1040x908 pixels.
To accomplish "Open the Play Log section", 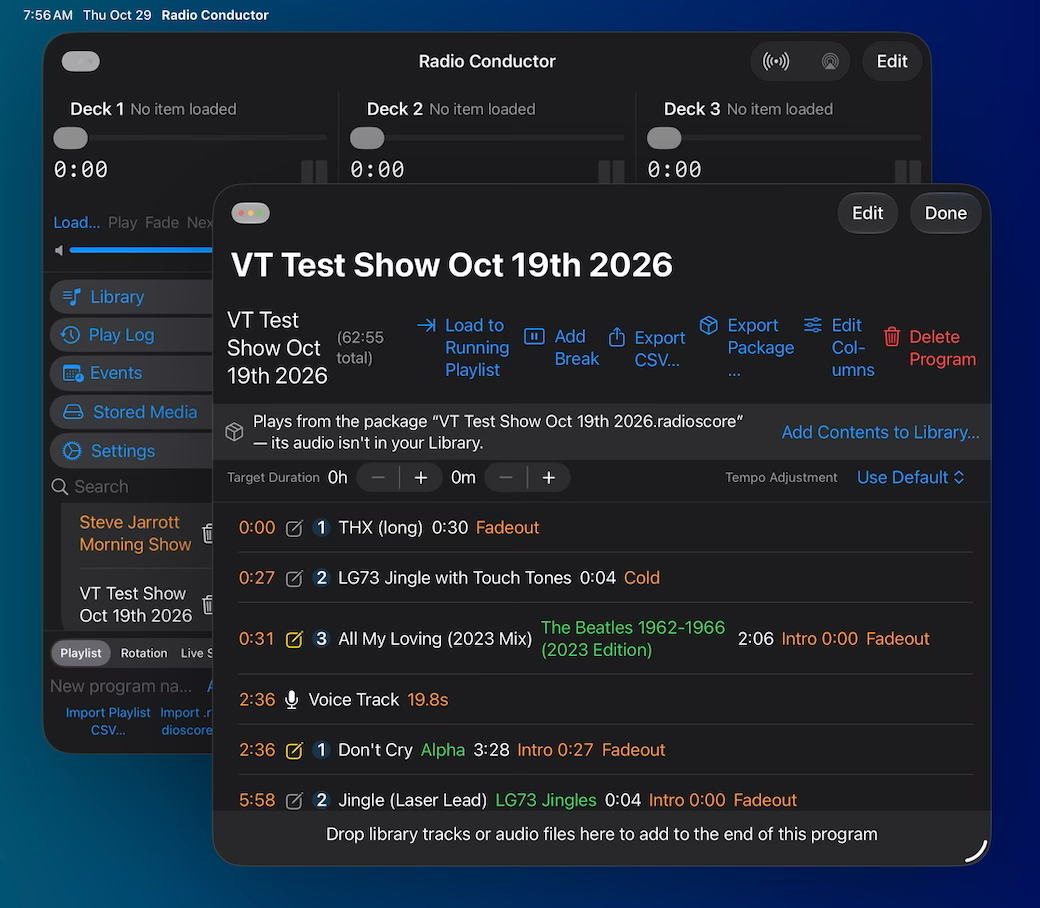I will click(x=131, y=335).
